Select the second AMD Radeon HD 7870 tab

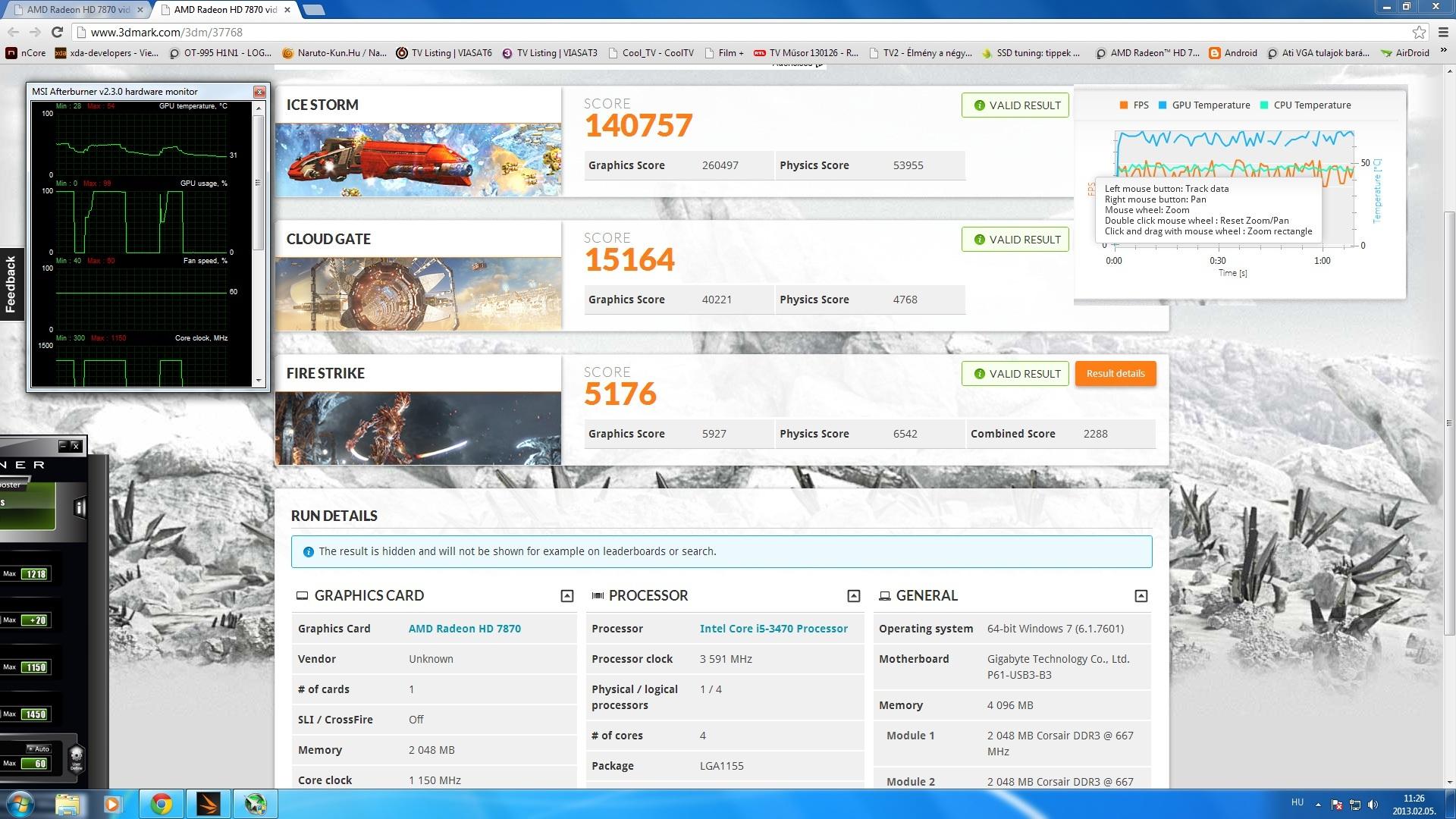pyautogui.click(x=224, y=10)
